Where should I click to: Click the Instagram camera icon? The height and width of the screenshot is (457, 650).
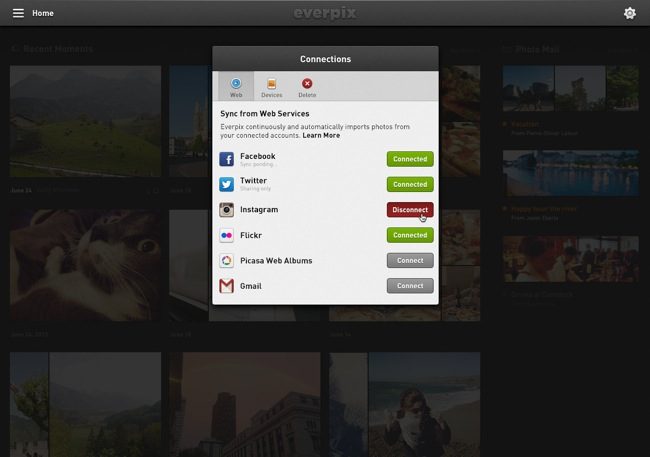[226, 210]
